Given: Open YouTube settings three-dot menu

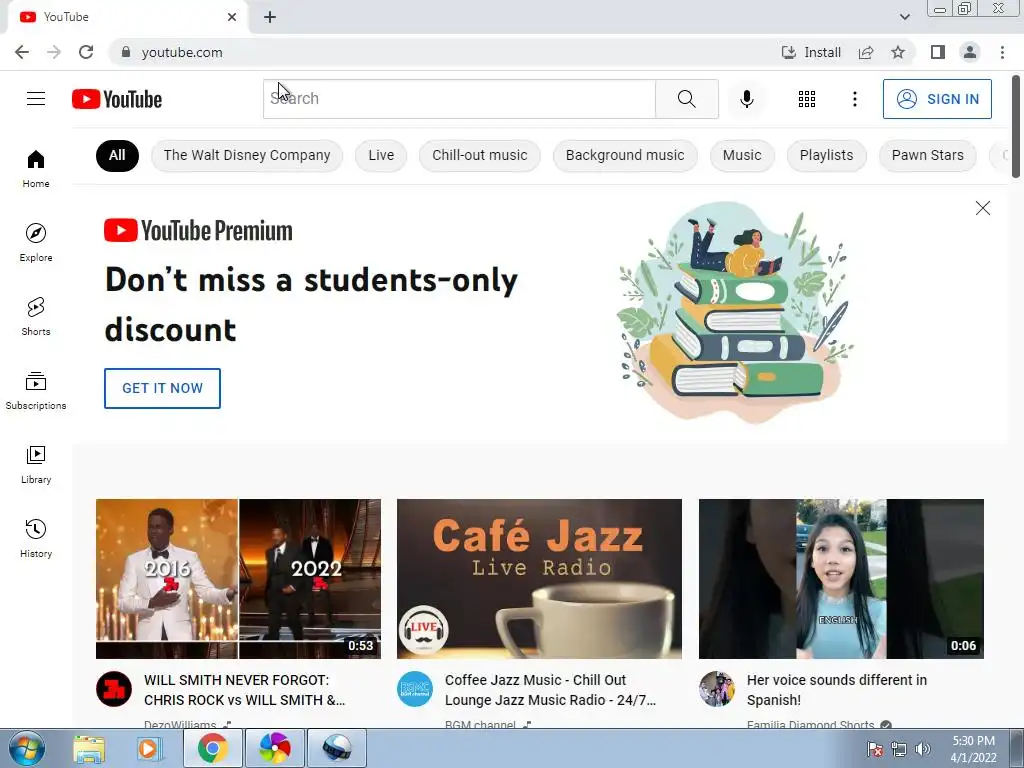Looking at the screenshot, I should pyautogui.click(x=854, y=99).
